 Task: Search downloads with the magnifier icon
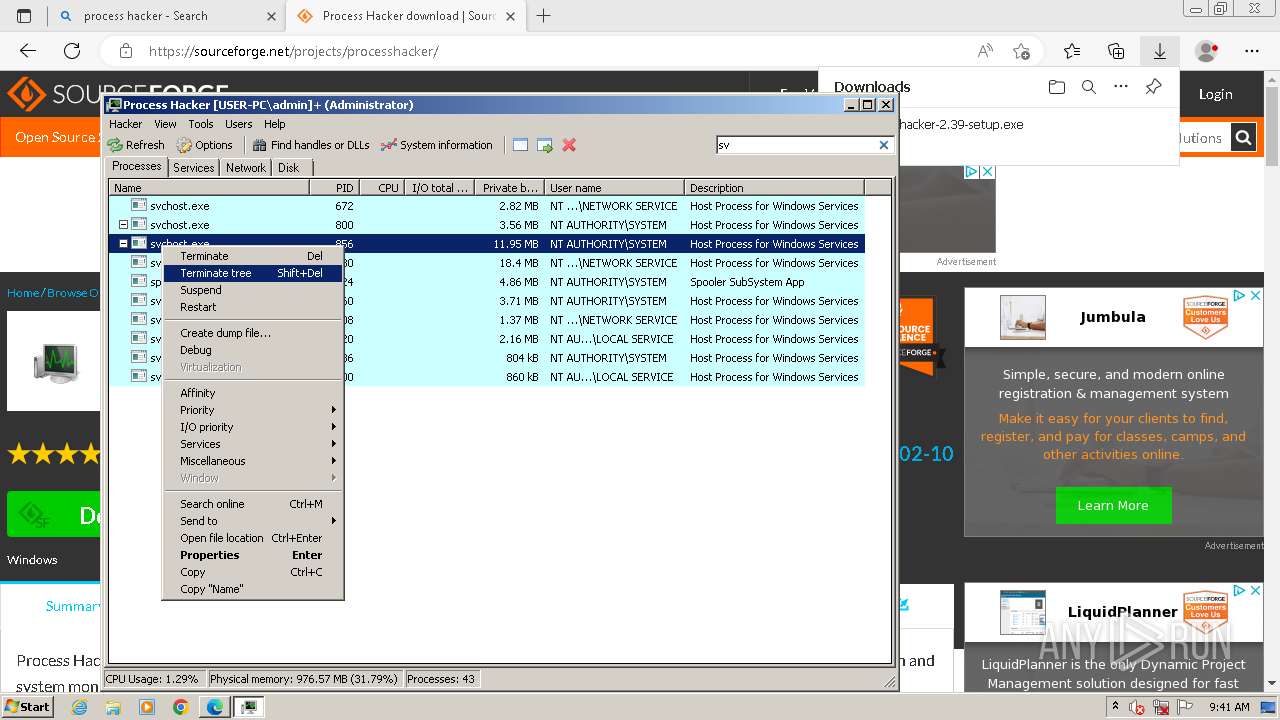point(1089,87)
